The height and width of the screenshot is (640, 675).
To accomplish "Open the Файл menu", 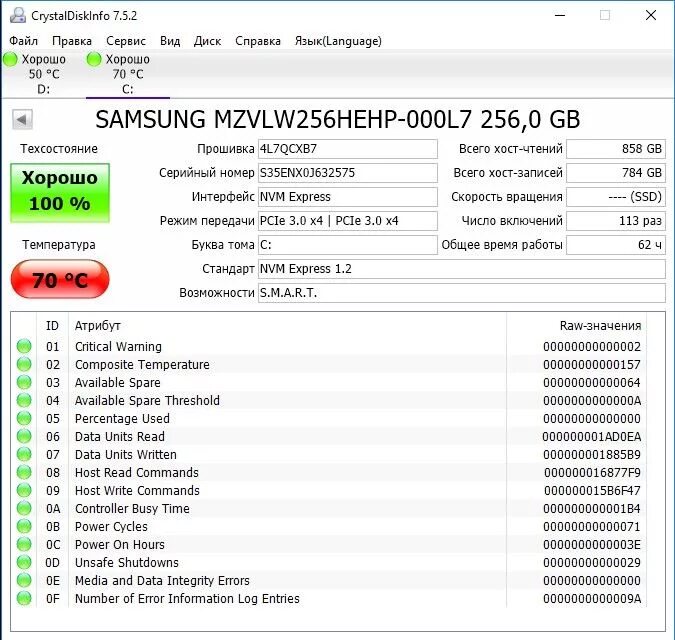I will 23,41.
